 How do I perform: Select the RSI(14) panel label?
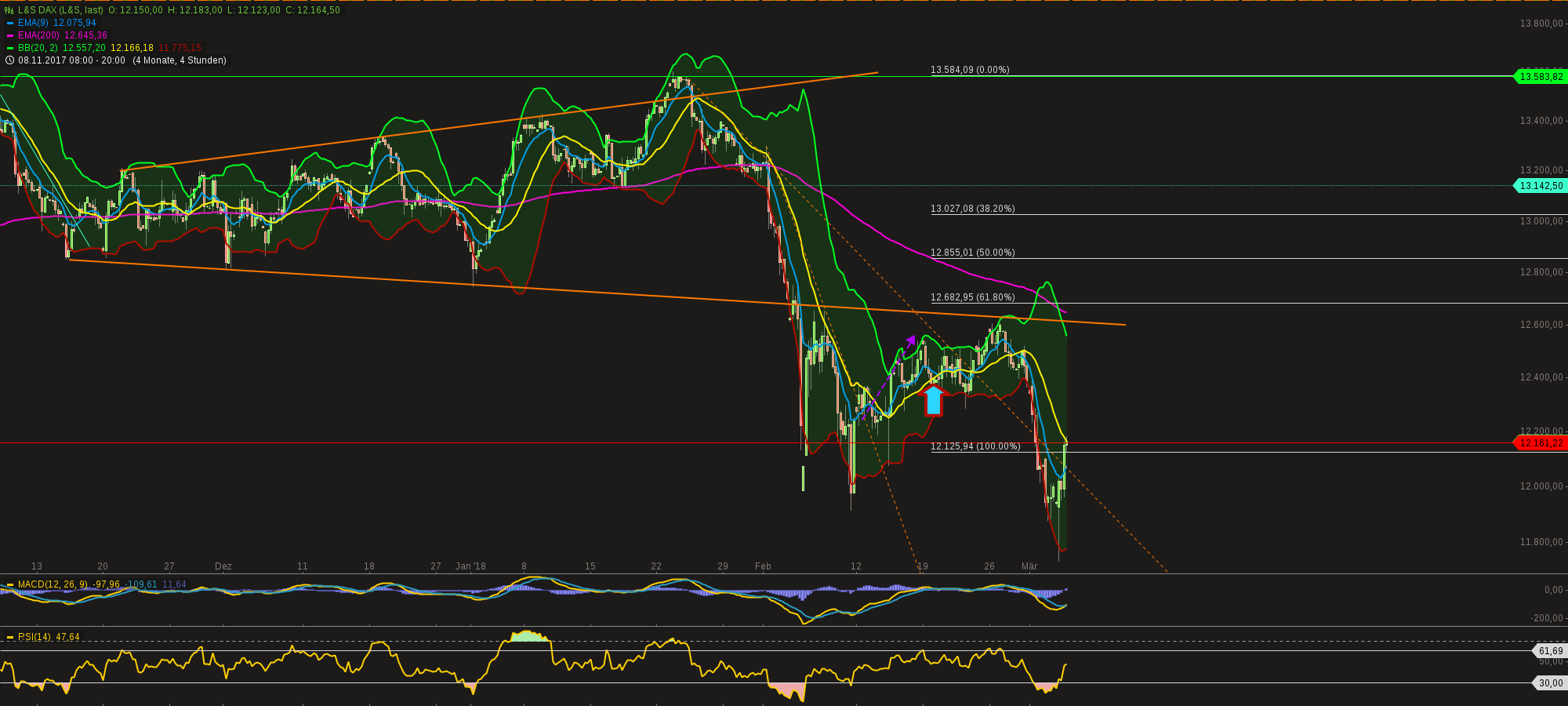coord(34,637)
